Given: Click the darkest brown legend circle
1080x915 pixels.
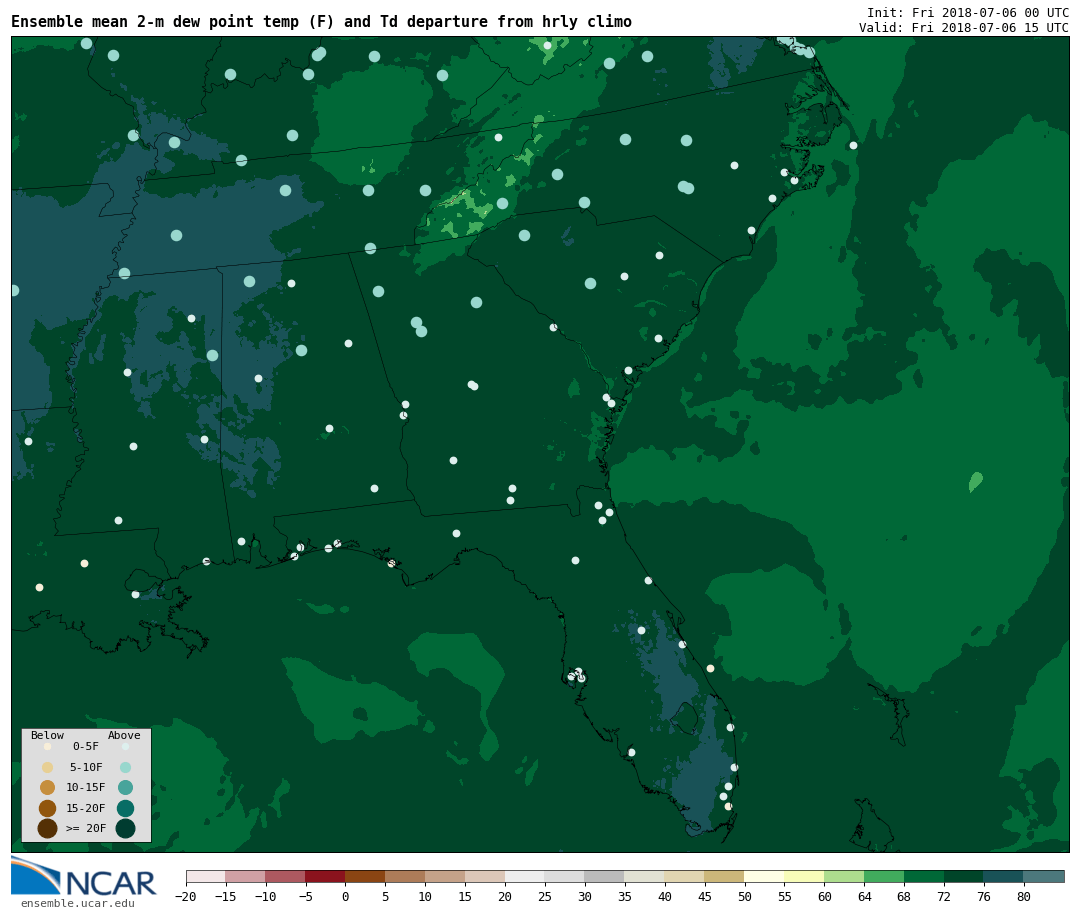Looking at the screenshot, I should point(48,828).
